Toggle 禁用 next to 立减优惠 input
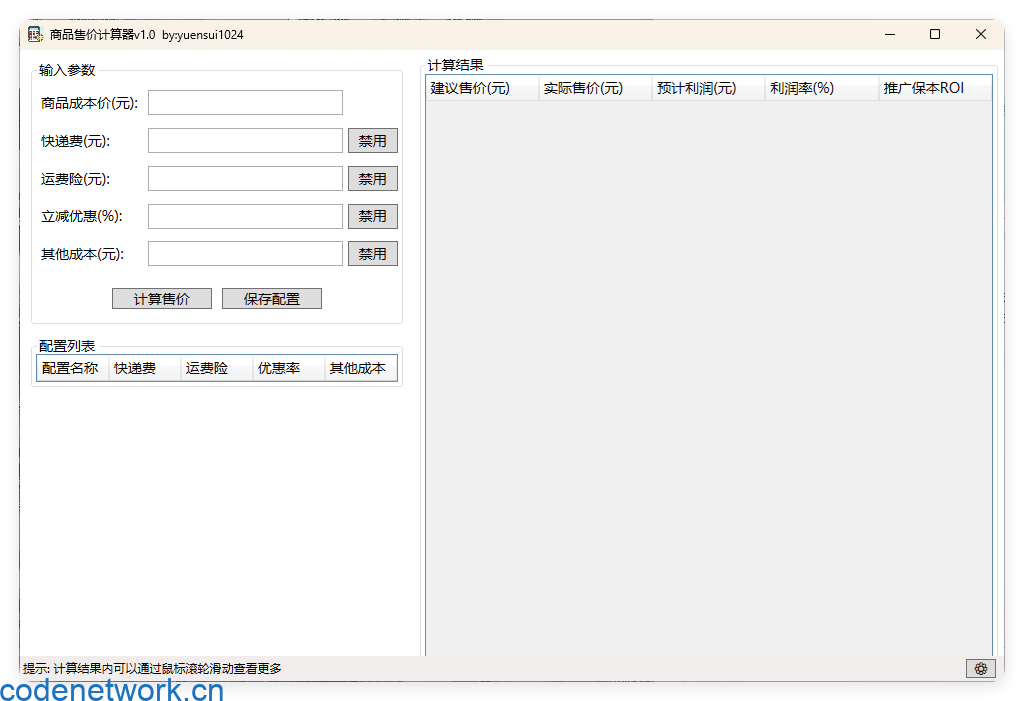The height and width of the screenshot is (701, 1024). tap(372, 216)
